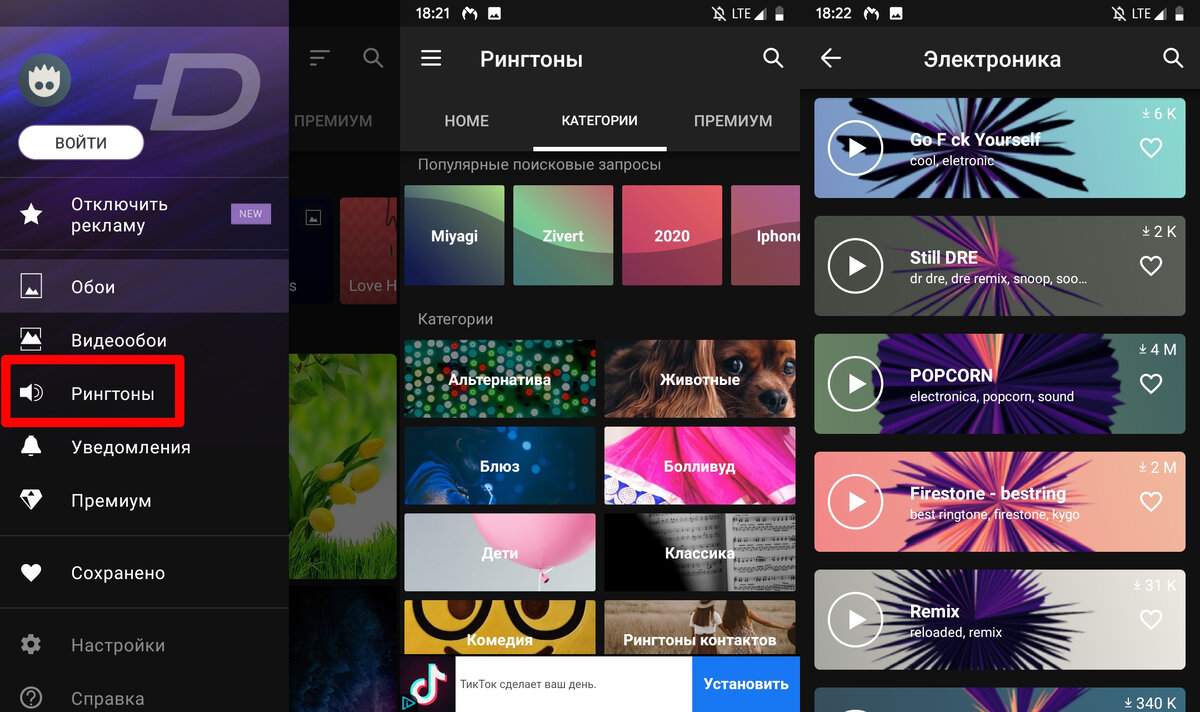This screenshot has height=712, width=1200.
Task: Tap the video wallpaper icon beside Видеообои
Action: 32,340
